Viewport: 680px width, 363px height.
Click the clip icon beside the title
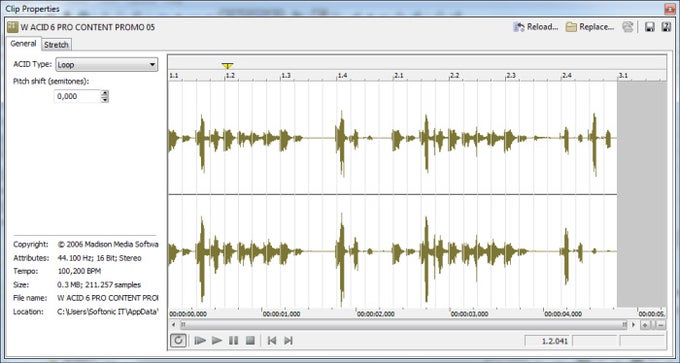point(13,27)
